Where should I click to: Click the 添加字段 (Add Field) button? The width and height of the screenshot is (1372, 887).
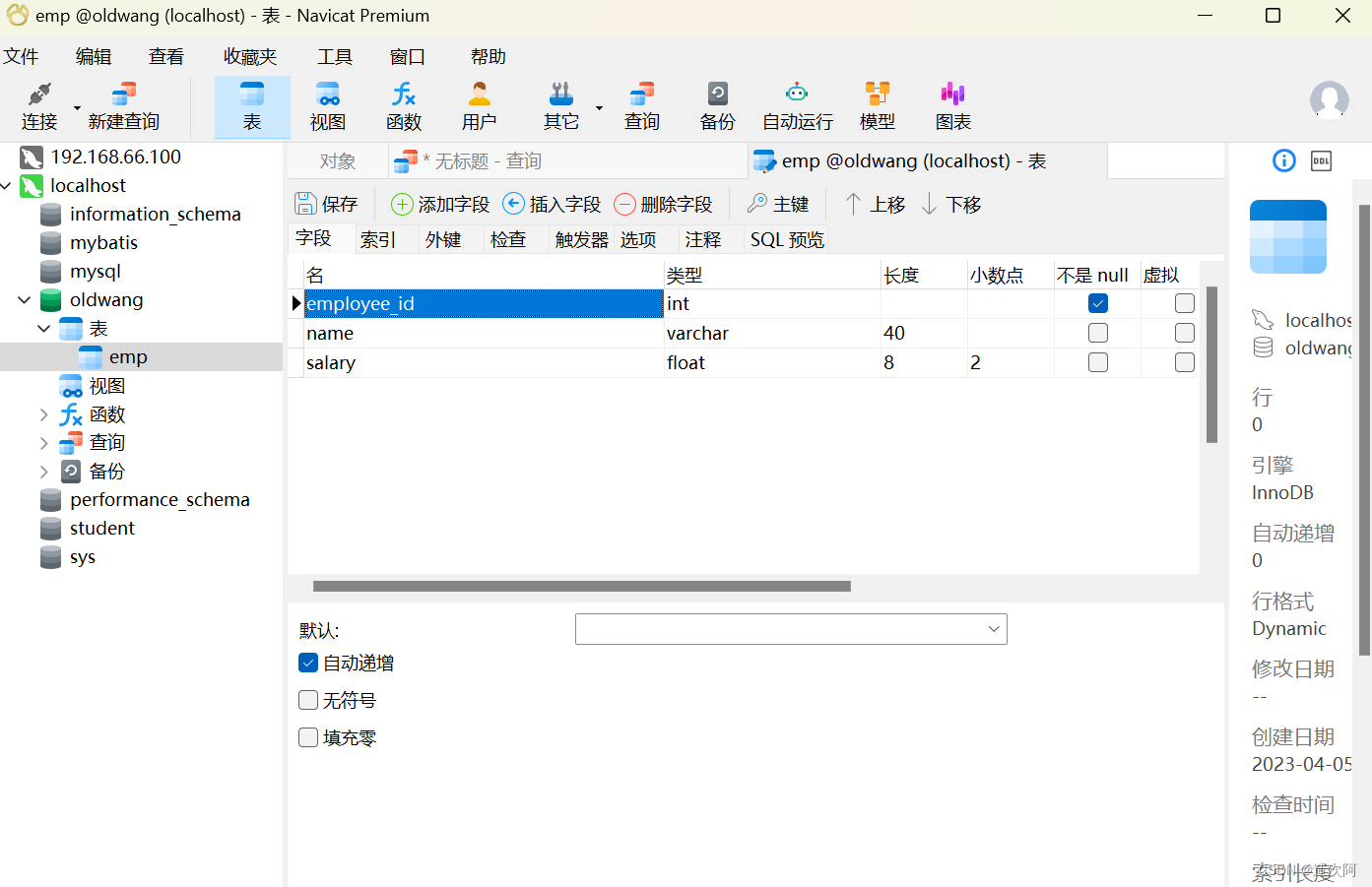[440, 204]
